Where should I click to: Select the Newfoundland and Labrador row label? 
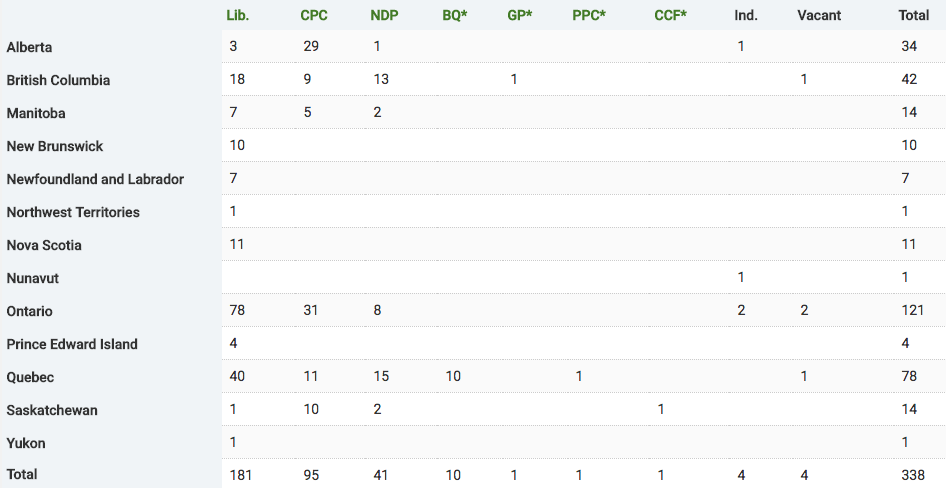click(95, 179)
